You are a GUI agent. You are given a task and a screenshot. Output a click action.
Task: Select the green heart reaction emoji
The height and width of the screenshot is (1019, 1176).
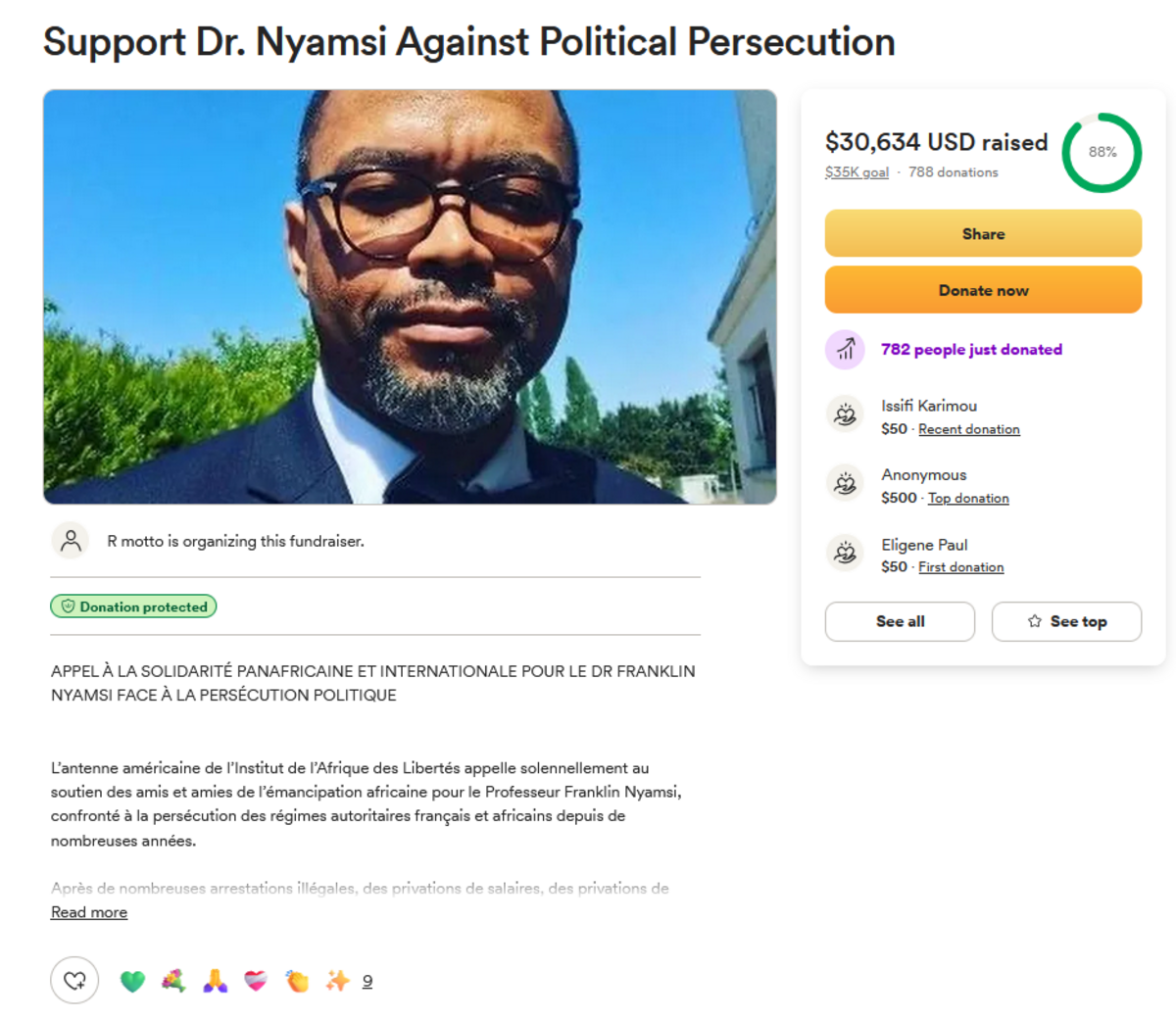pos(132,981)
